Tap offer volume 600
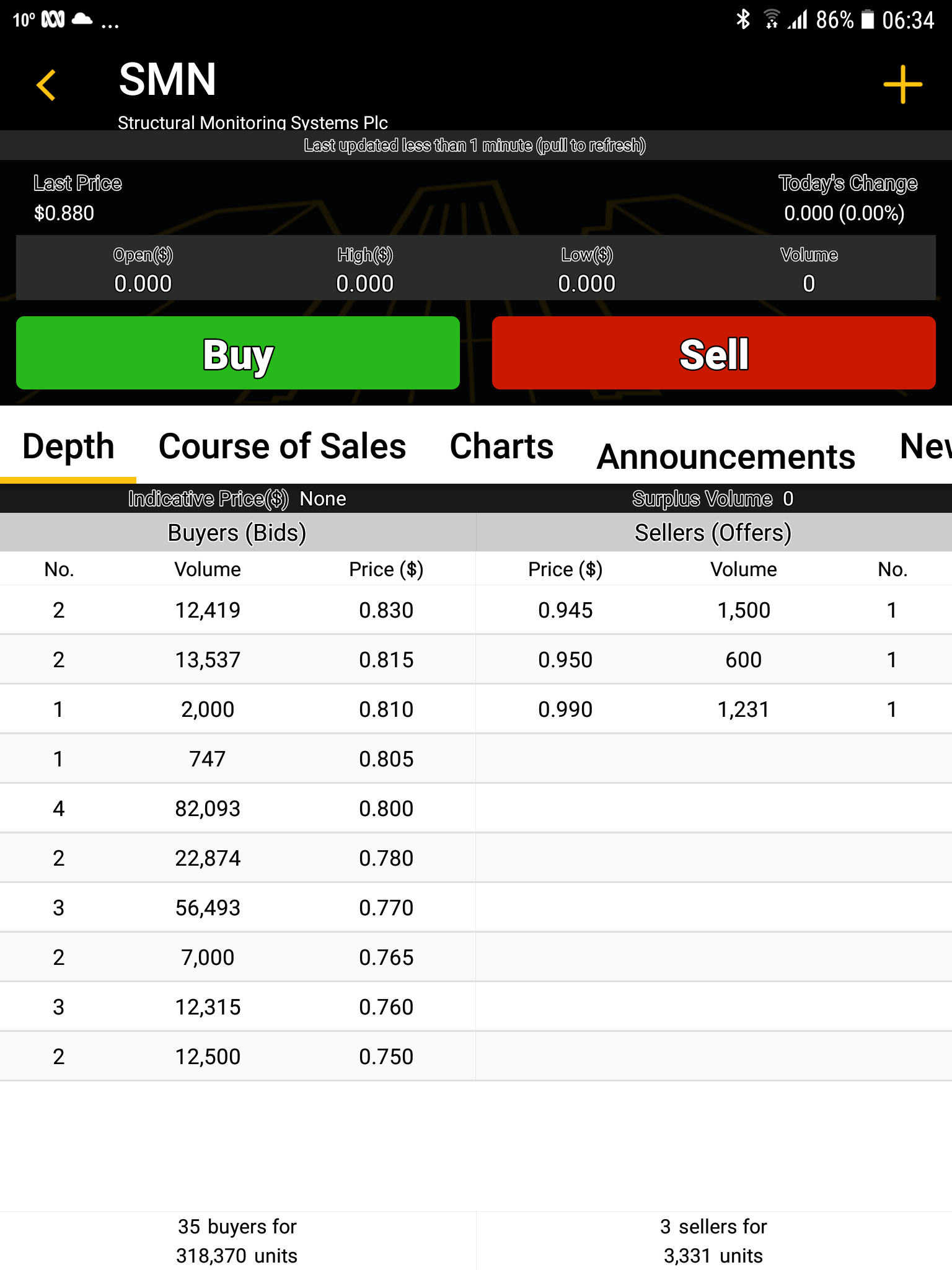952x1270 pixels. click(x=744, y=660)
